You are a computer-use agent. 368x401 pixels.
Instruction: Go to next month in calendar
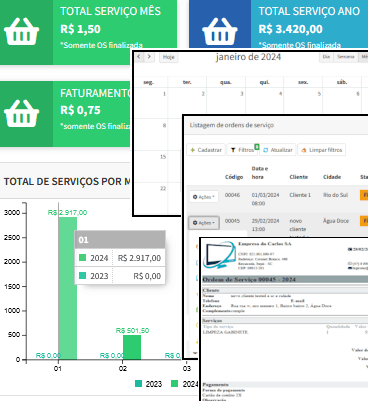[149, 57]
